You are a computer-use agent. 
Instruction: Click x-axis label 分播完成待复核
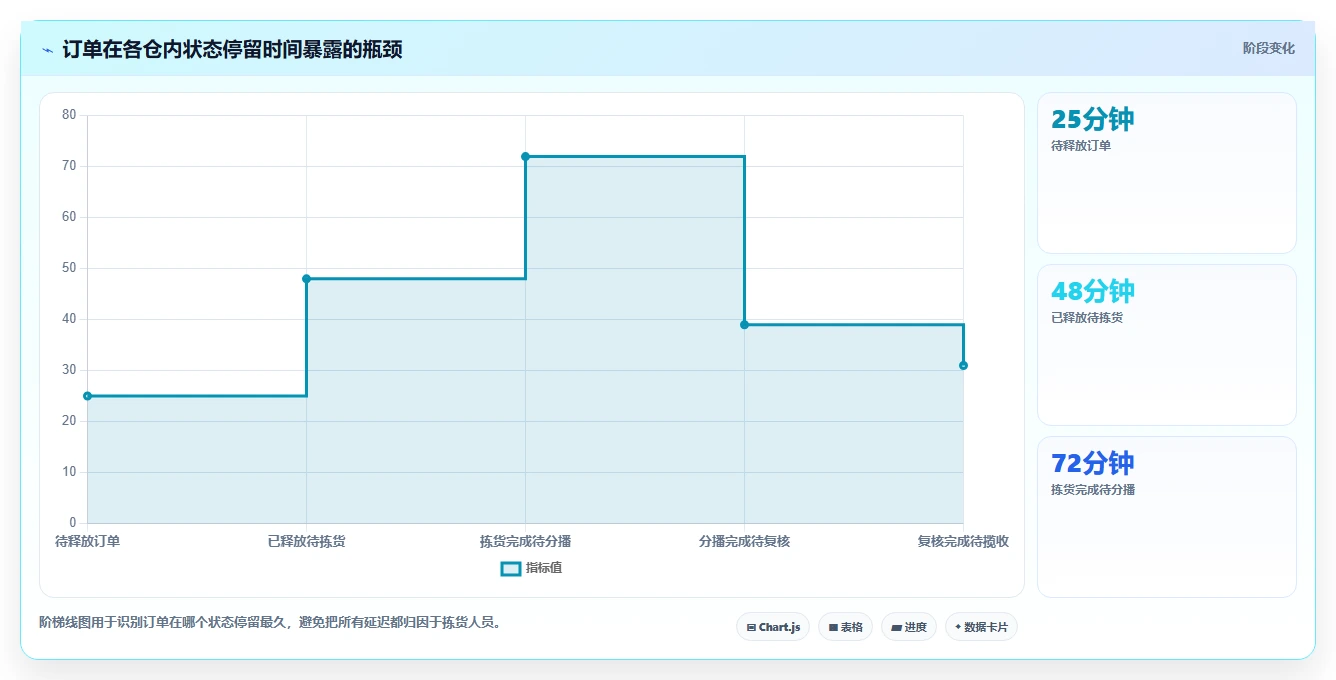click(x=744, y=542)
